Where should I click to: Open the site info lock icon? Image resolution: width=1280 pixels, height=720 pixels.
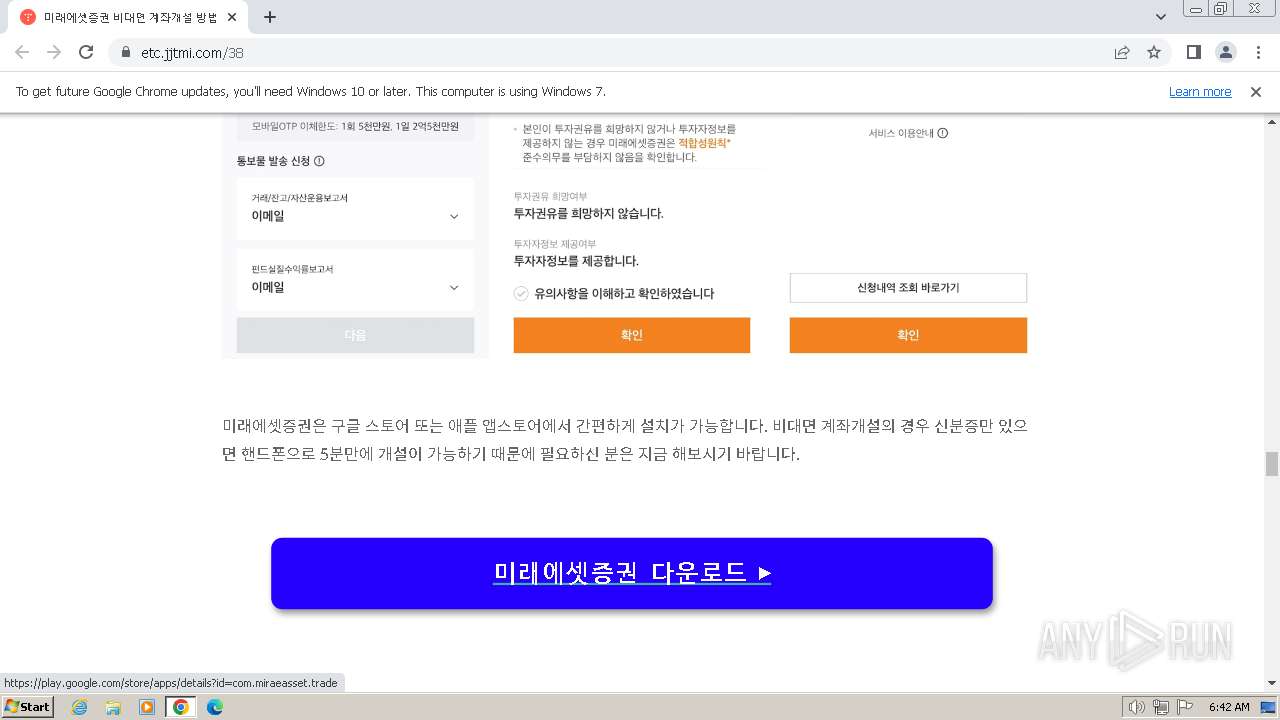(x=126, y=52)
